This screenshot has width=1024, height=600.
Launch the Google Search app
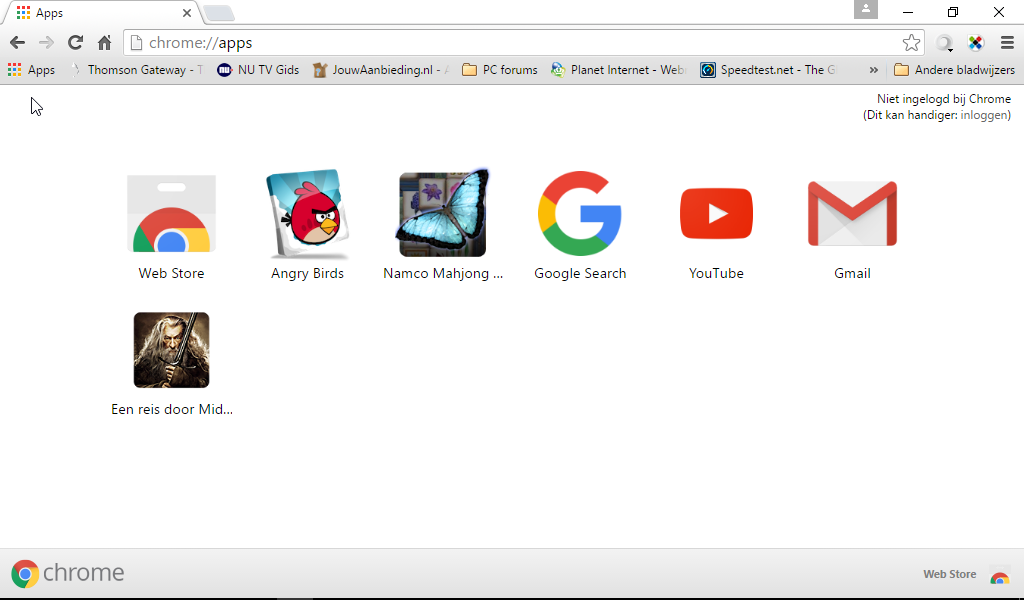pos(580,213)
